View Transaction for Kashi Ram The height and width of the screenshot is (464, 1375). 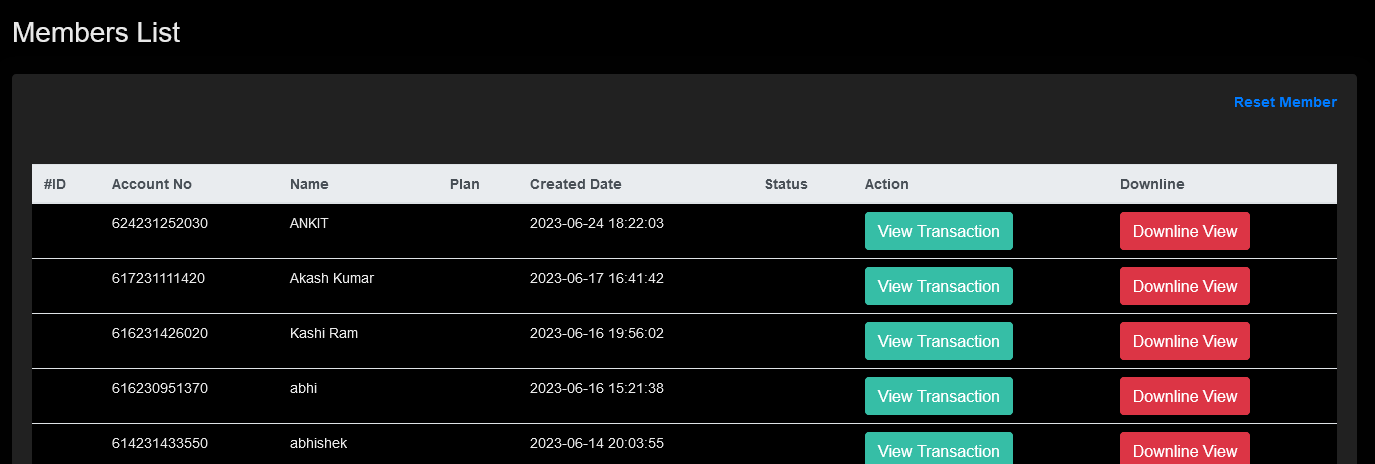tap(939, 341)
